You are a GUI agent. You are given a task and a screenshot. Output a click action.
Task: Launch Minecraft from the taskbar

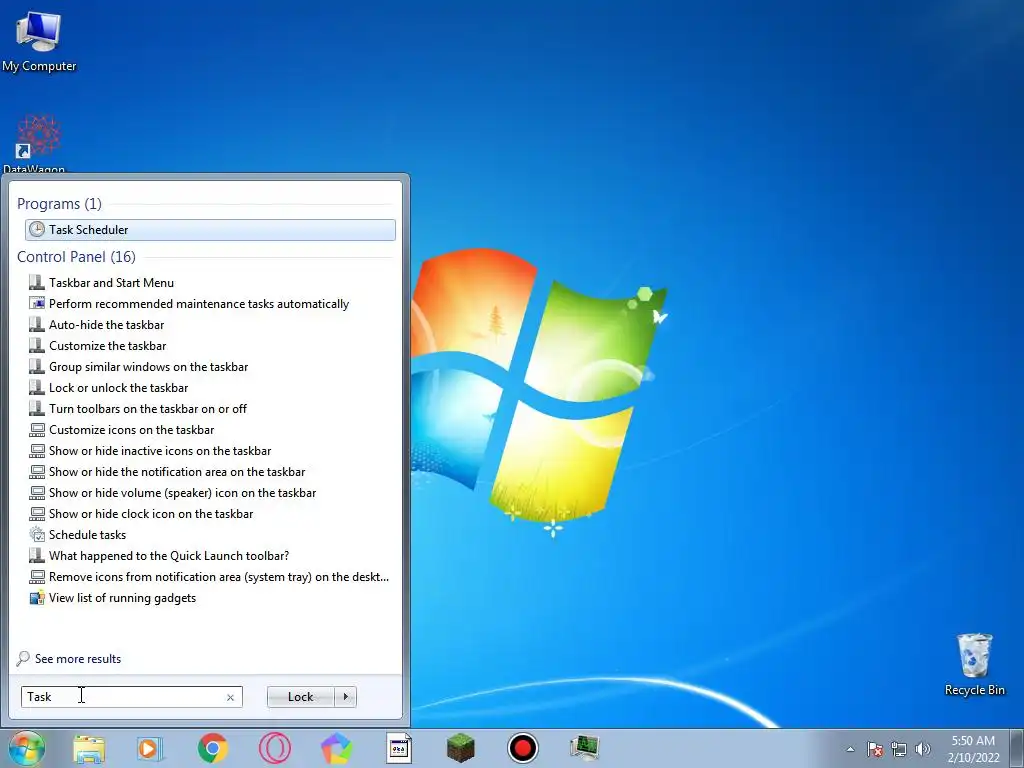460,748
